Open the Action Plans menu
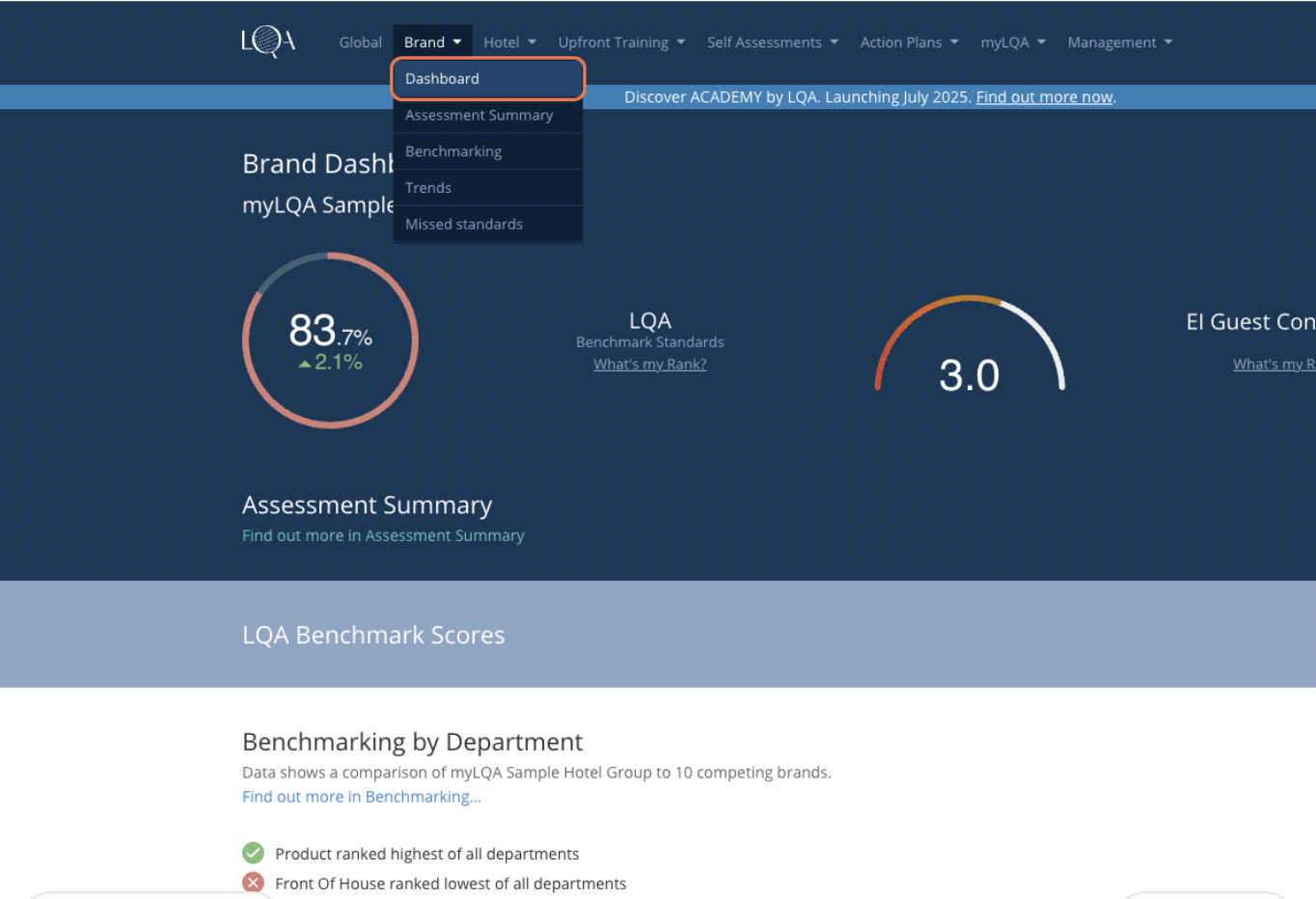 coord(909,42)
